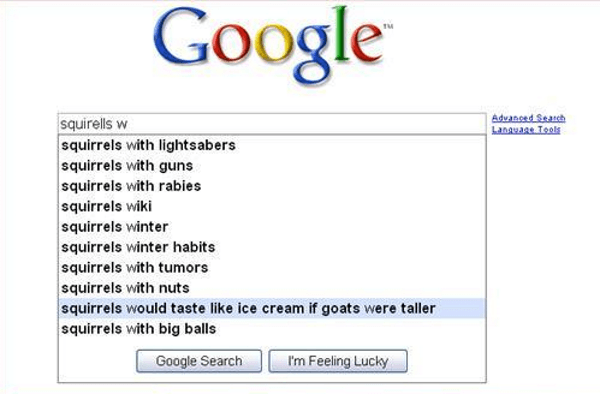This screenshot has width=600, height=394.
Task: Select suggestion 'squirrels with lightsabers'
Action: click(272, 145)
